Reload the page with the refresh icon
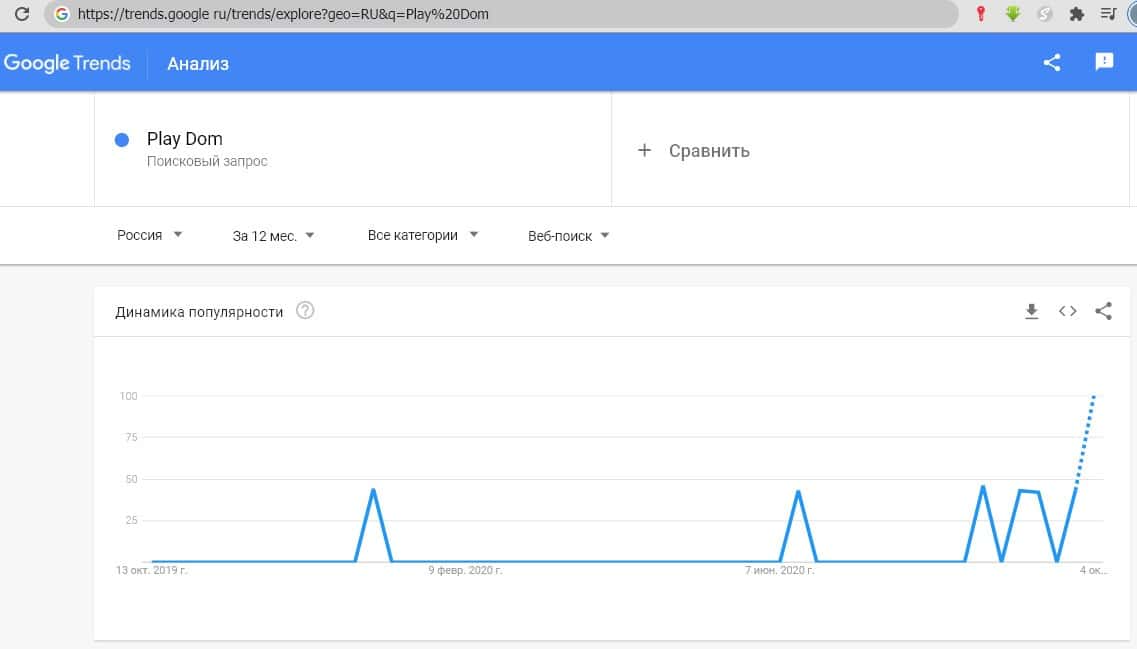The width and height of the screenshot is (1137, 649). point(21,15)
